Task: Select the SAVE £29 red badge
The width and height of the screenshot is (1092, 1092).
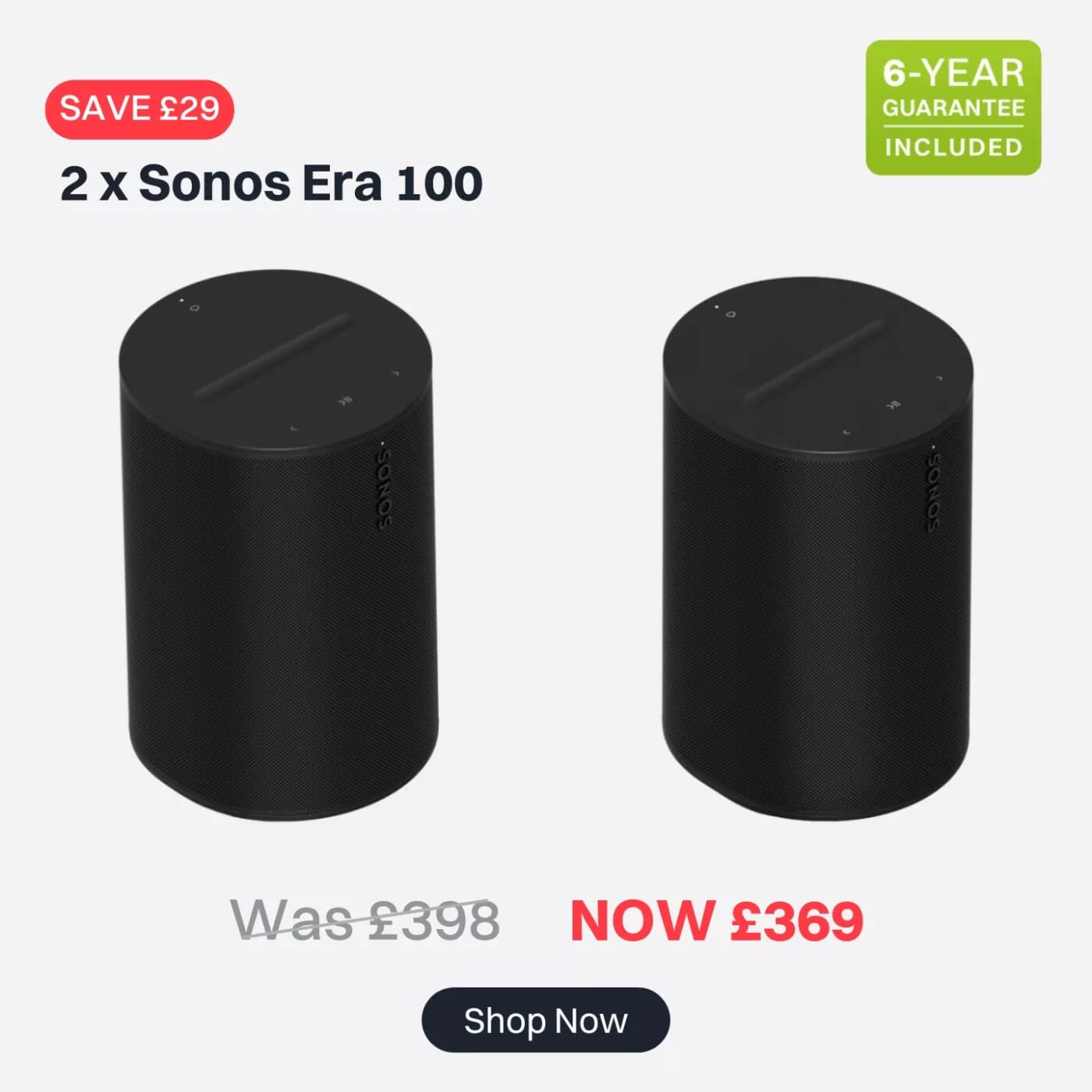Action: coord(140,108)
